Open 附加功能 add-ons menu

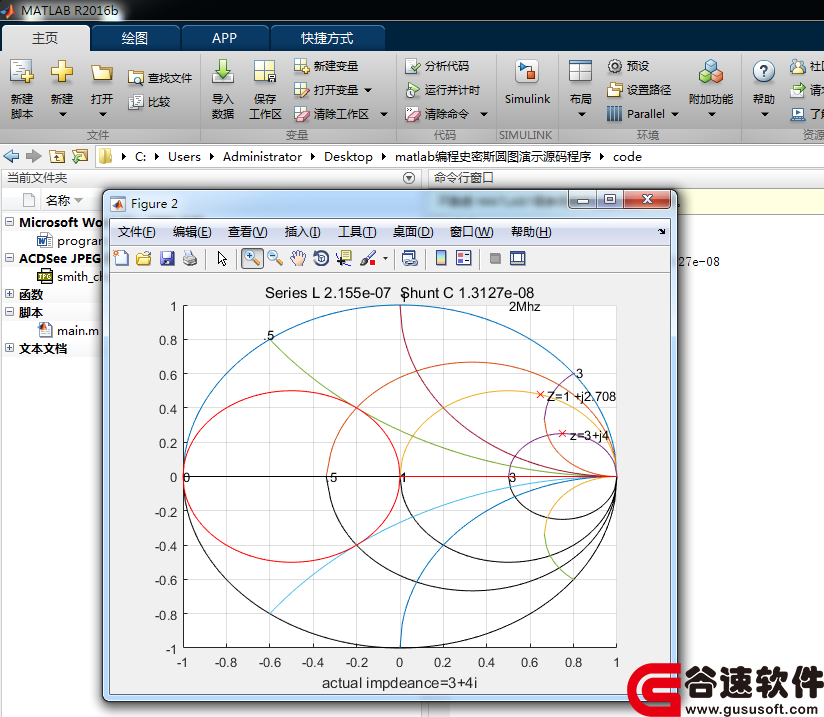[x=711, y=88]
